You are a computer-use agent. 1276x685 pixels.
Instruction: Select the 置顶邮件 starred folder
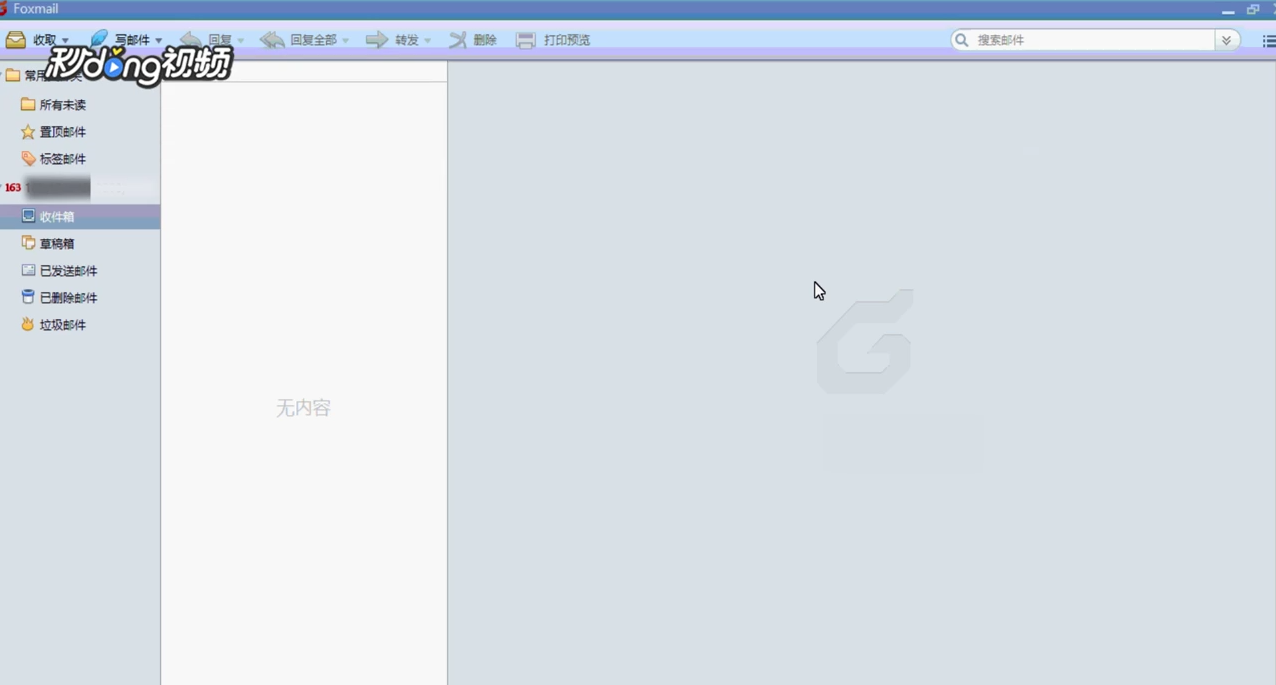tap(80, 132)
